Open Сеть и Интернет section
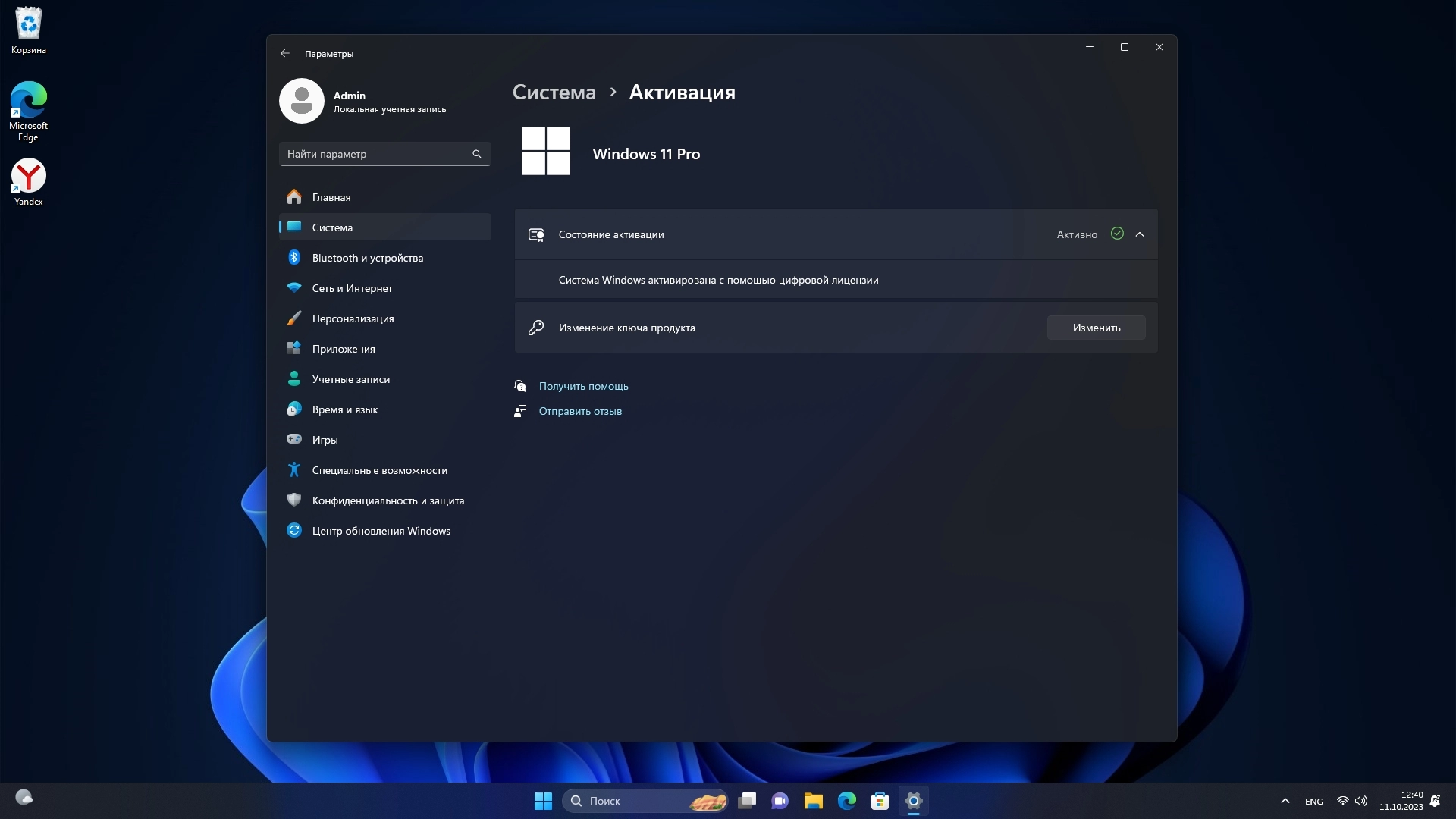The width and height of the screenshot is (1456, 819). [352, 288]
